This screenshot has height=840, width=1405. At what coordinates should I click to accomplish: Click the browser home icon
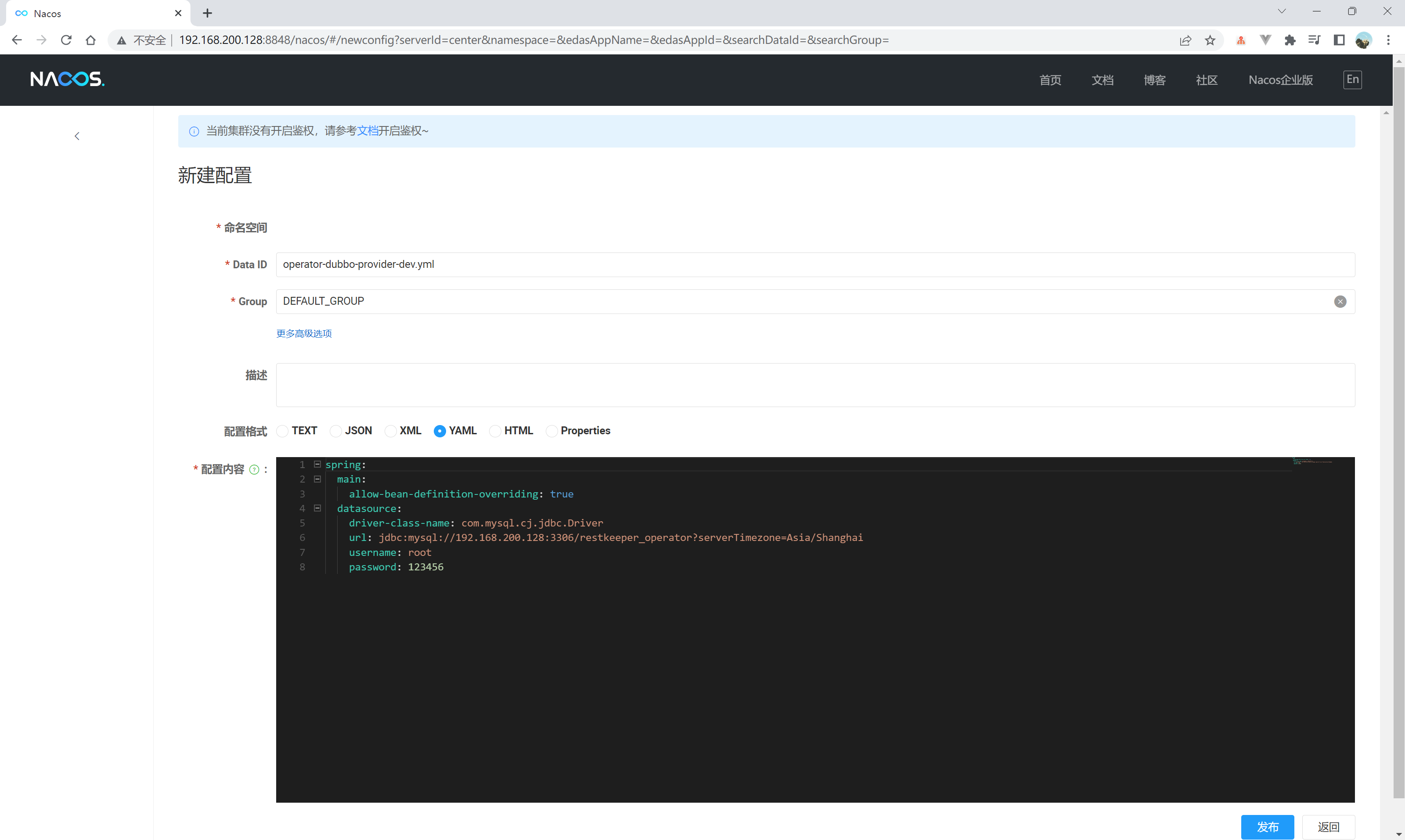click(x=90, y=40)
